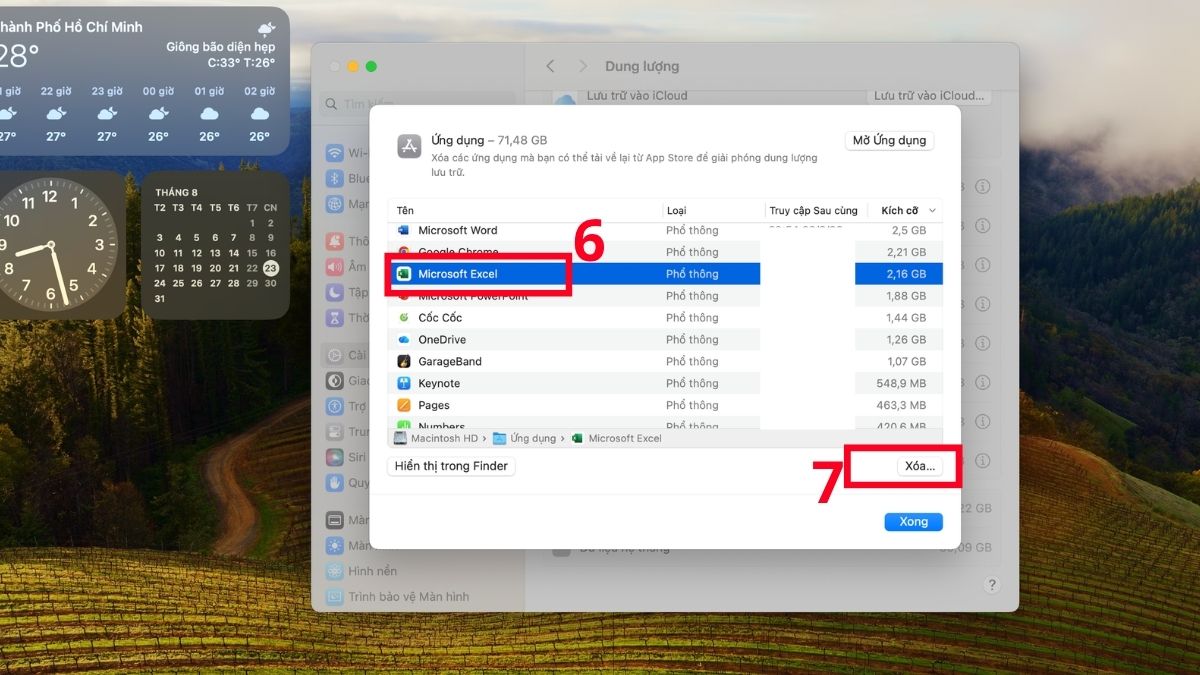Click the help question mark button
The height and width of the screenshot is (675, 1200).
(992, 584)
